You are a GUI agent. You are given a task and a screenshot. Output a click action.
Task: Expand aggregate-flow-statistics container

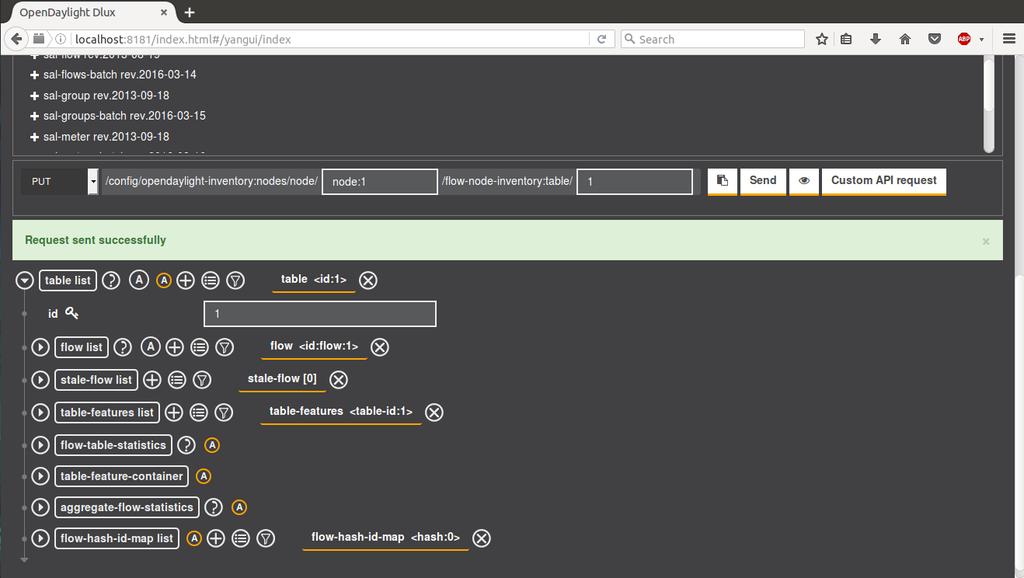pyautogui.click(x=40, y=507)
